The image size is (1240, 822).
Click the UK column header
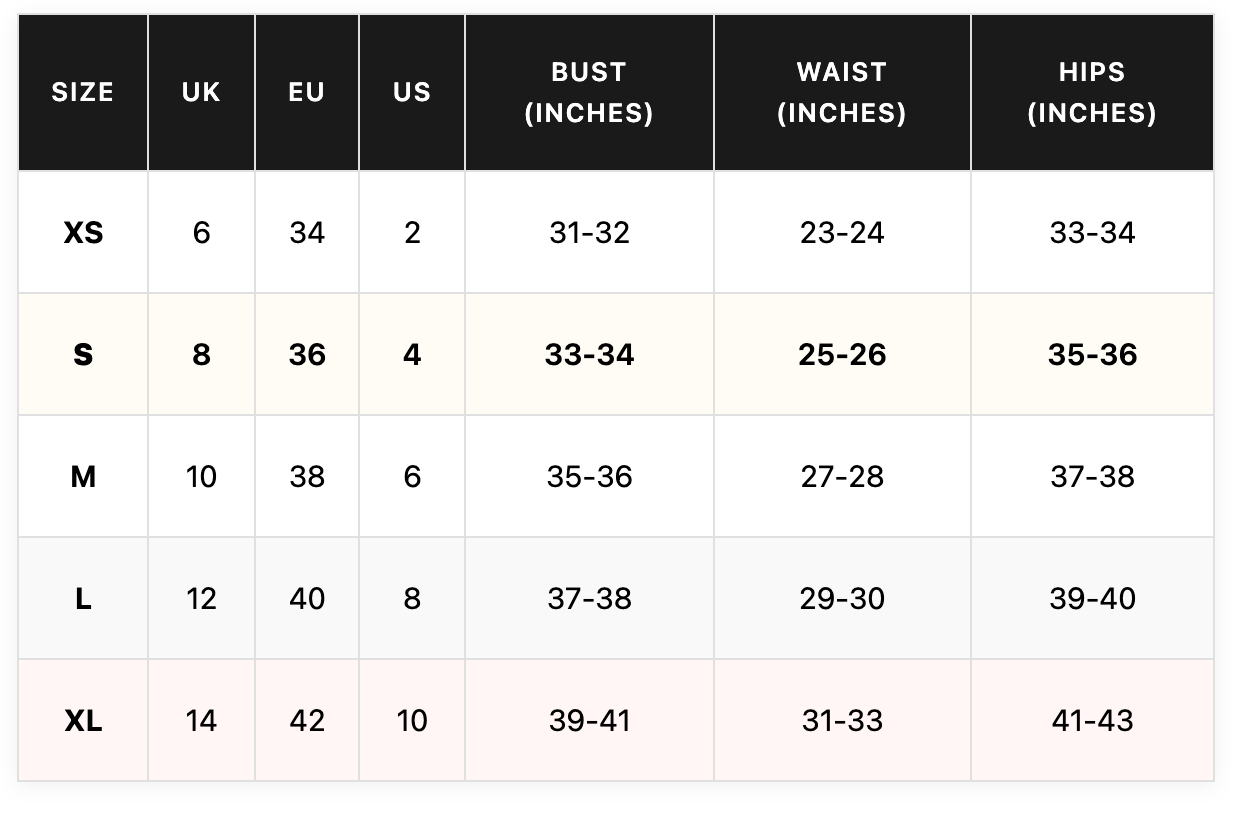[201, 92]
